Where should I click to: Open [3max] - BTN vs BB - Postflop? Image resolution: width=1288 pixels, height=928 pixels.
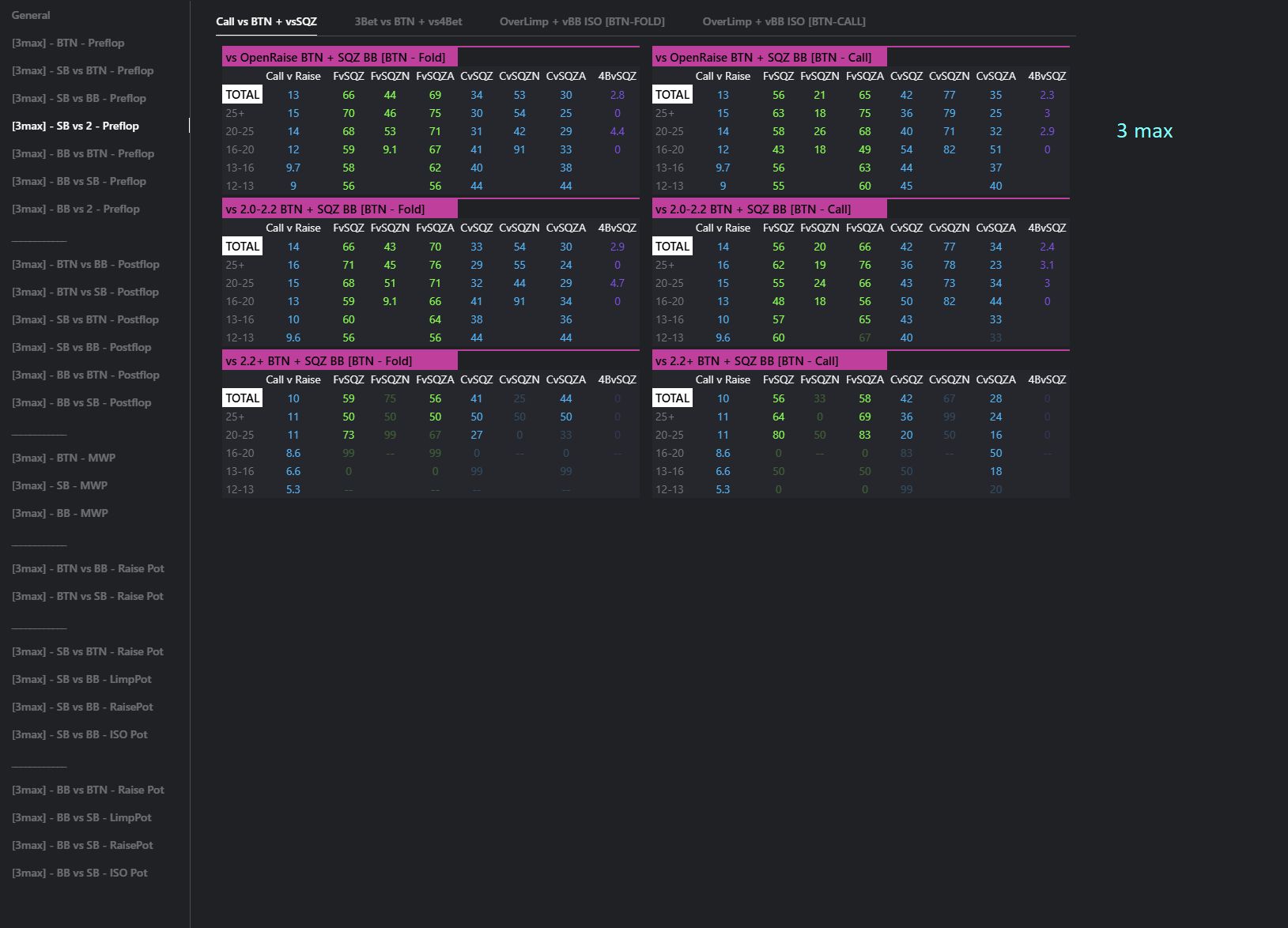point(85,264)
